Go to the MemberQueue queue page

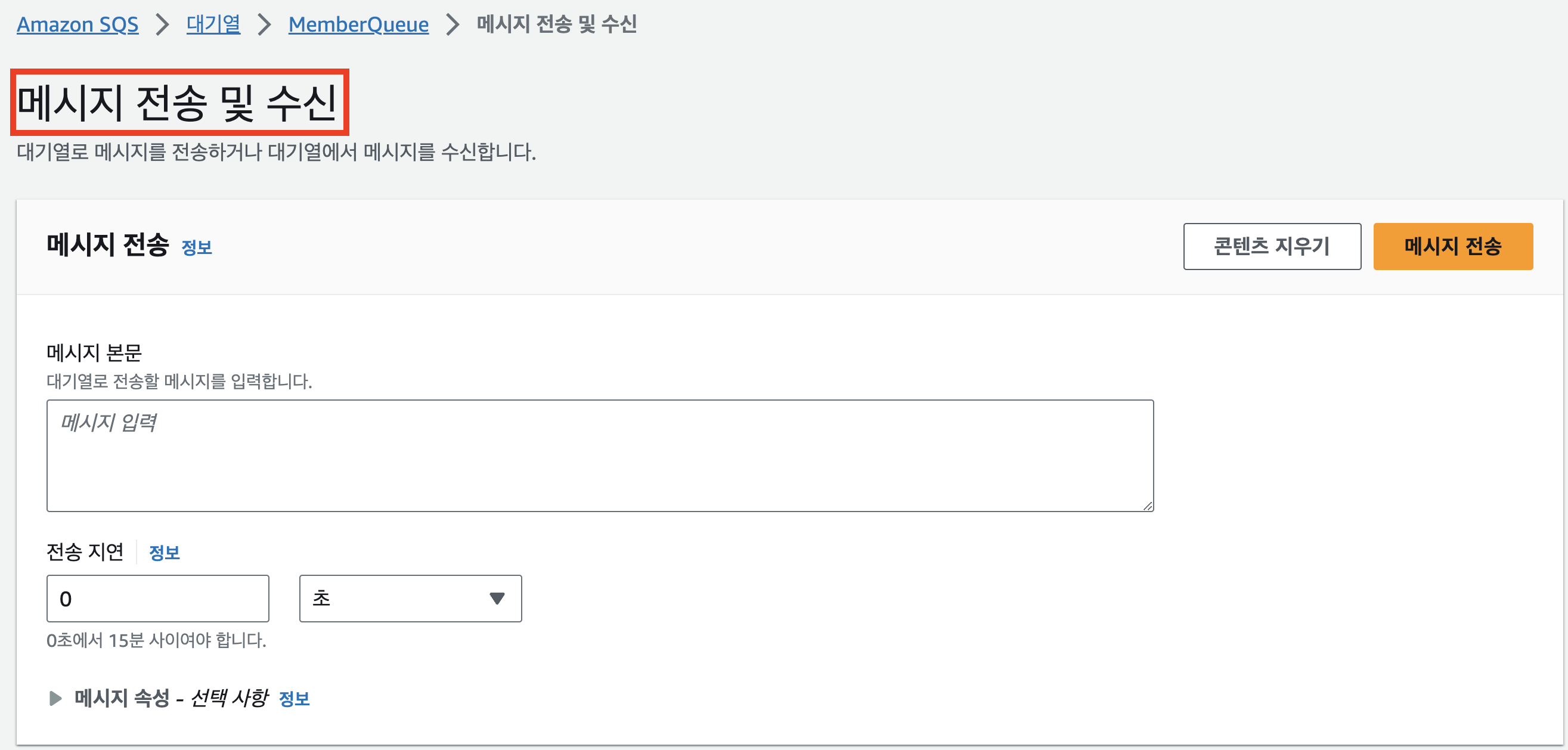pyautogui.click(x=358, y=24)
